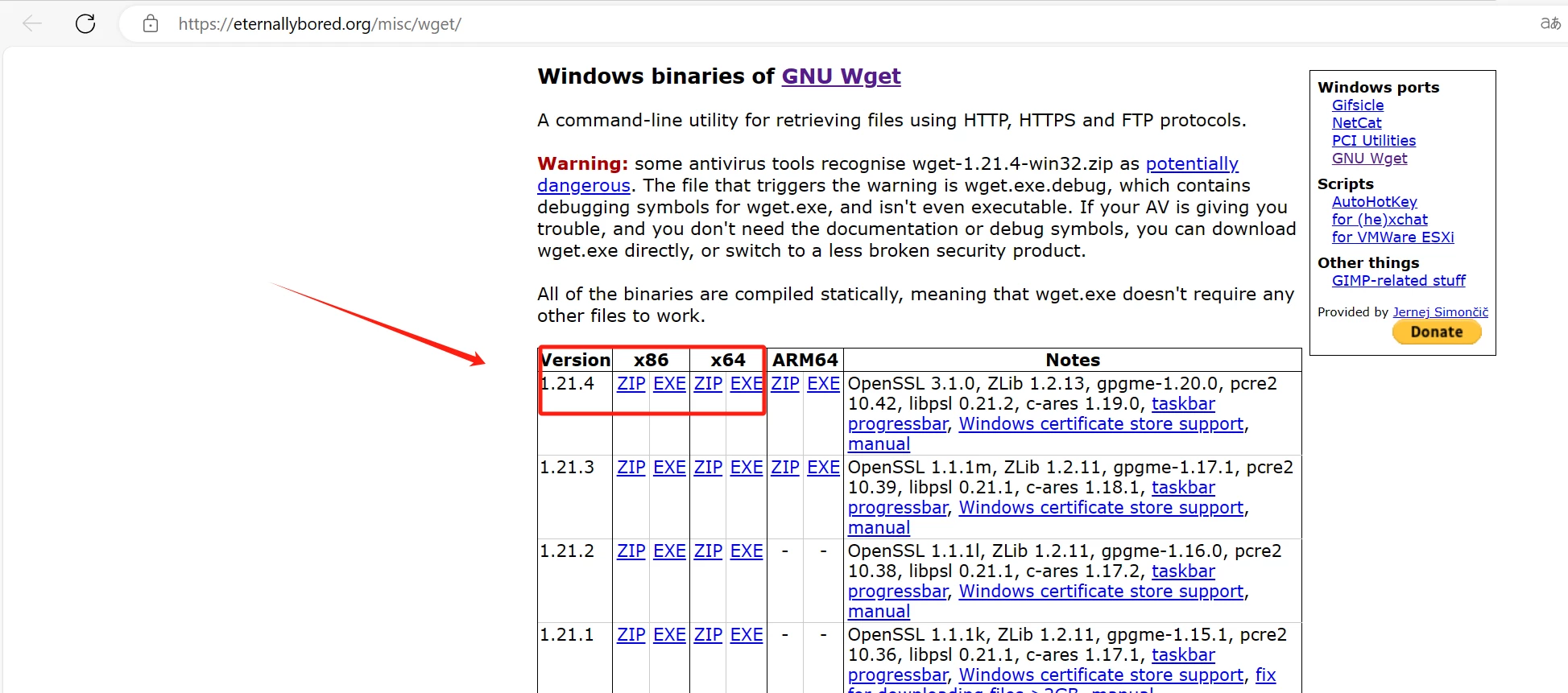Open NetCat link in sidebar

tap(1356, 123)
